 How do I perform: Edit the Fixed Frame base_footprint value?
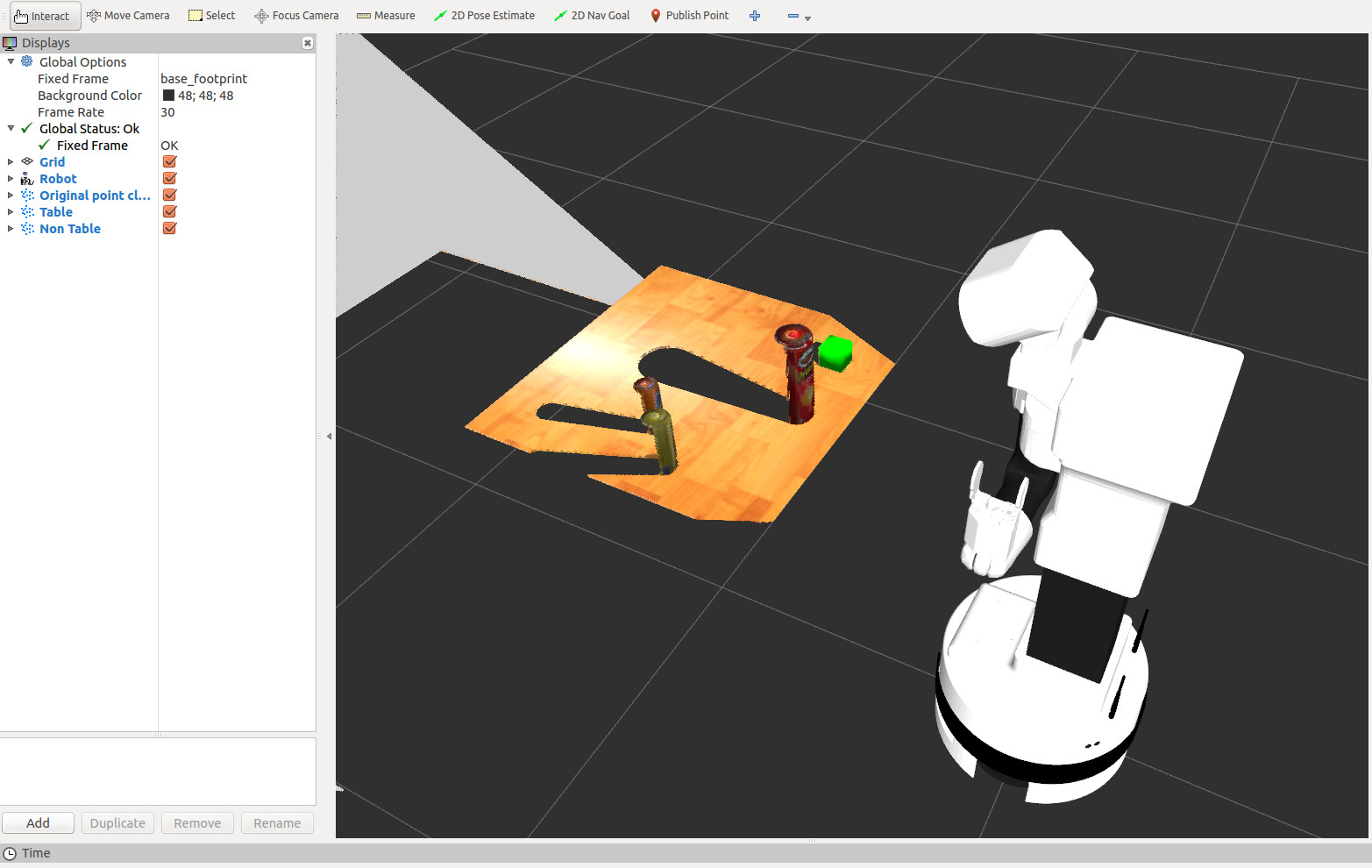click(x=203, y=79)
